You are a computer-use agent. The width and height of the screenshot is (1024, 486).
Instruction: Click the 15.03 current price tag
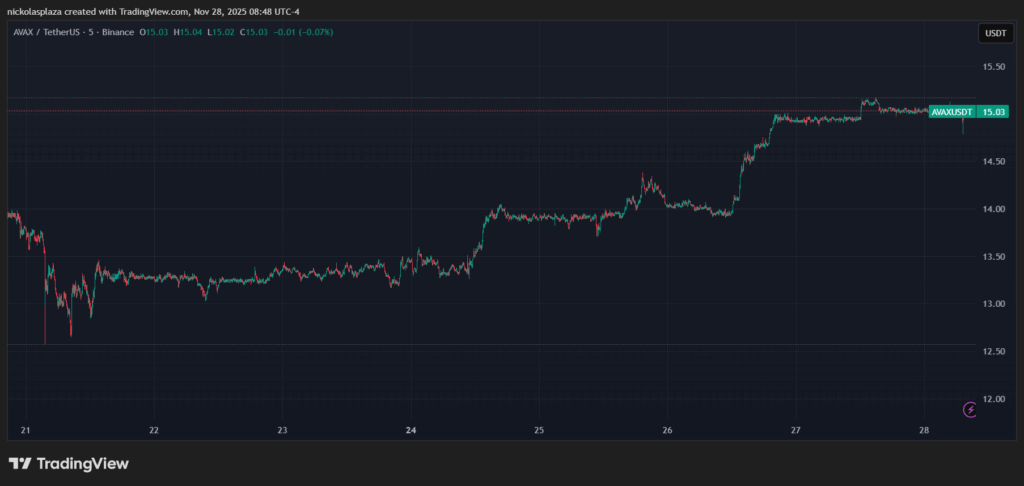click(x=993, y=112)
